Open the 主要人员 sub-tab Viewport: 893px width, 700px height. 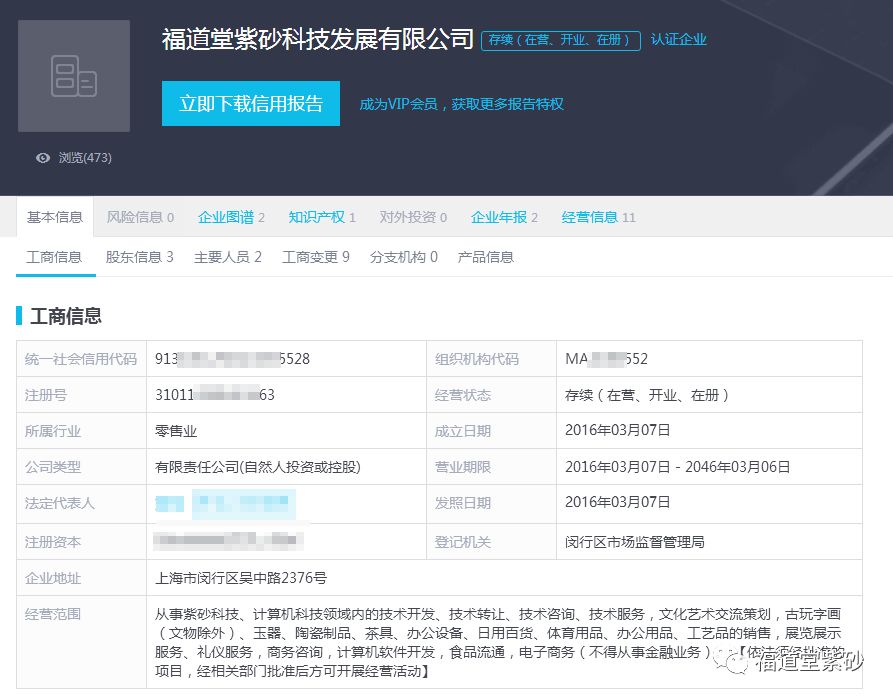pyautogui.click(x=228, y=257)
